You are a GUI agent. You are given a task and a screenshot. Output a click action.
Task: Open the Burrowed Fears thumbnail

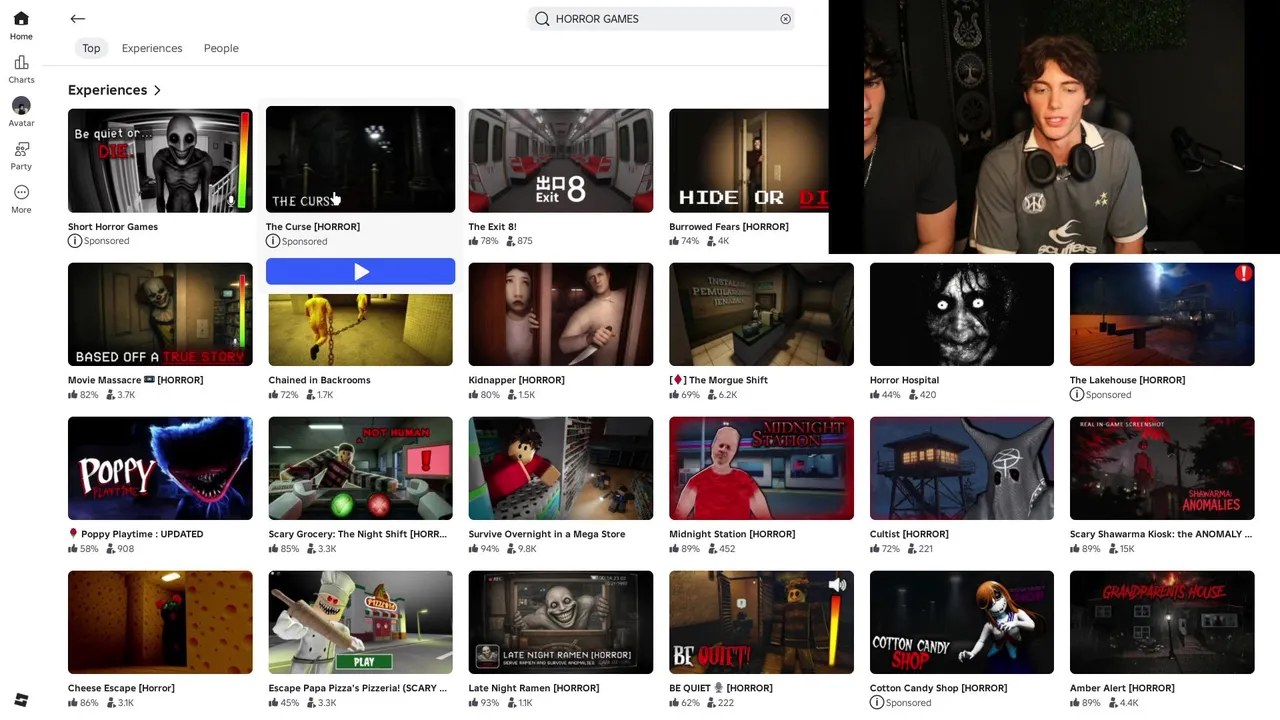click(x=749, y=160)
